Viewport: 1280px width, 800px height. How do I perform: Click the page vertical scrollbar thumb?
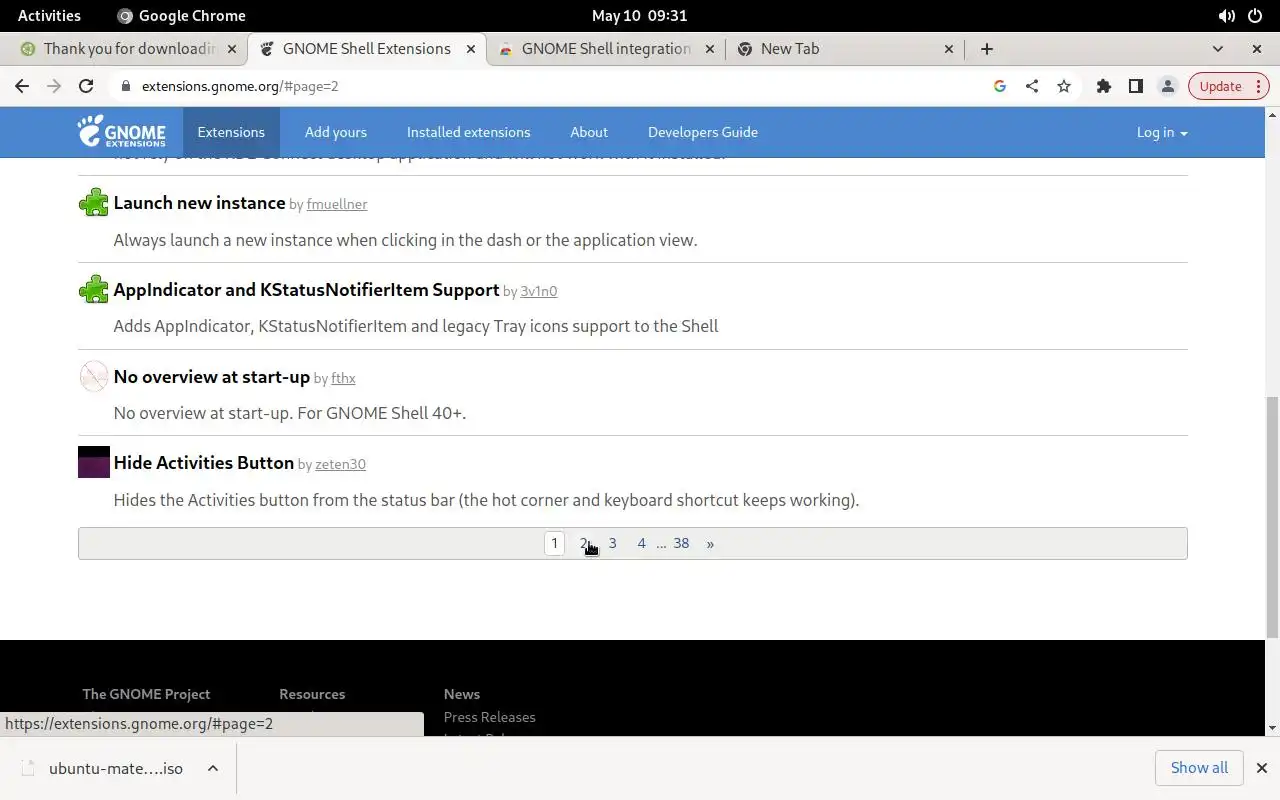[x=1272, y=517]
